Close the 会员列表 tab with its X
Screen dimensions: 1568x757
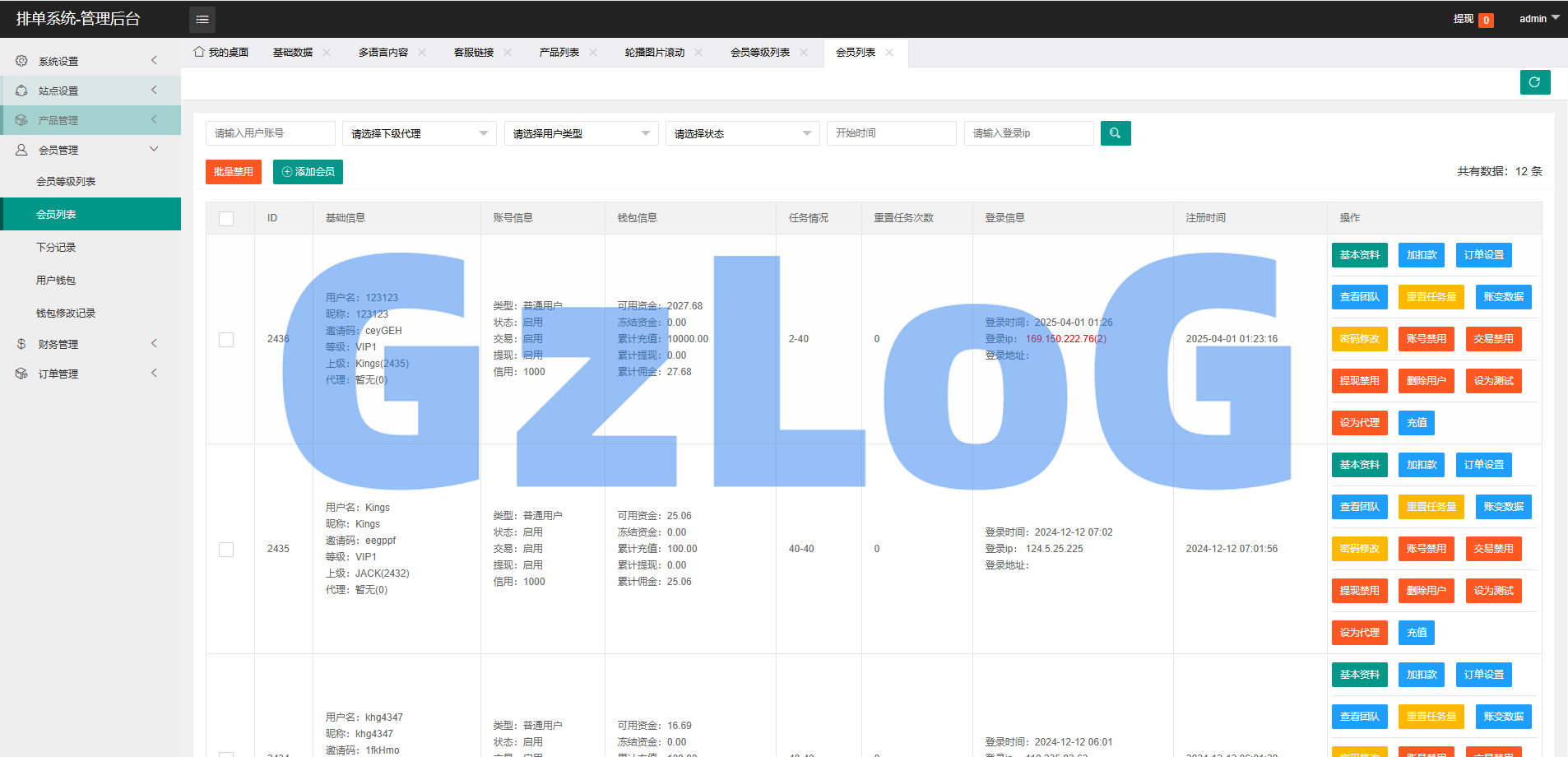pyautogui.click(x=889, y=53)
